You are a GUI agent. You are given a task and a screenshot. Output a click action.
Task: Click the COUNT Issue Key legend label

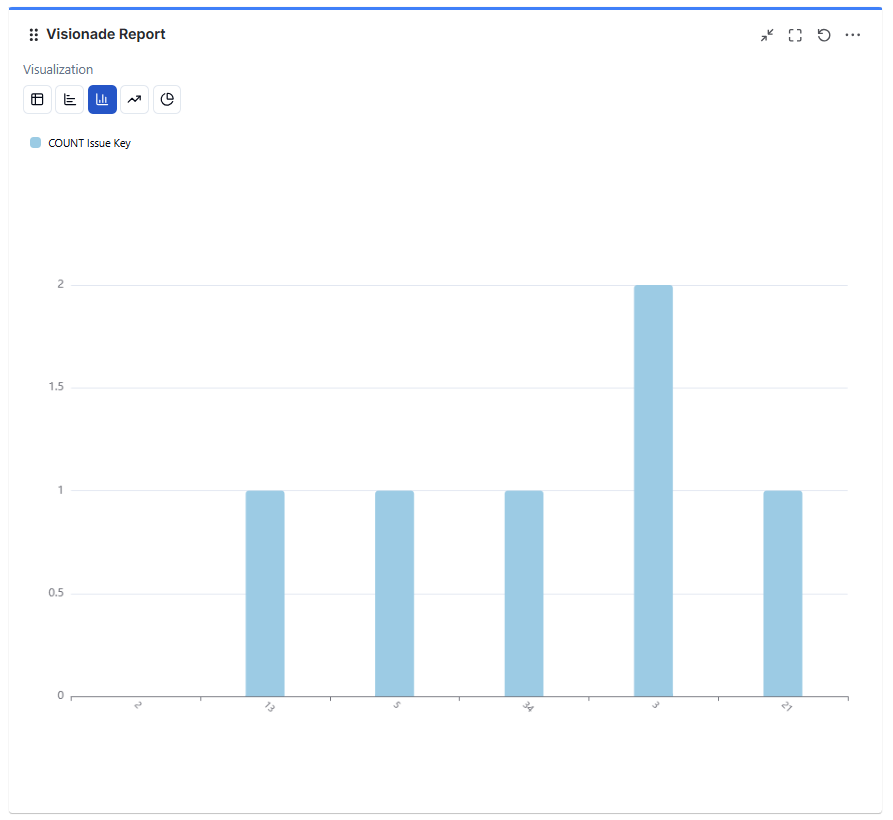click(x=89, y=144)
